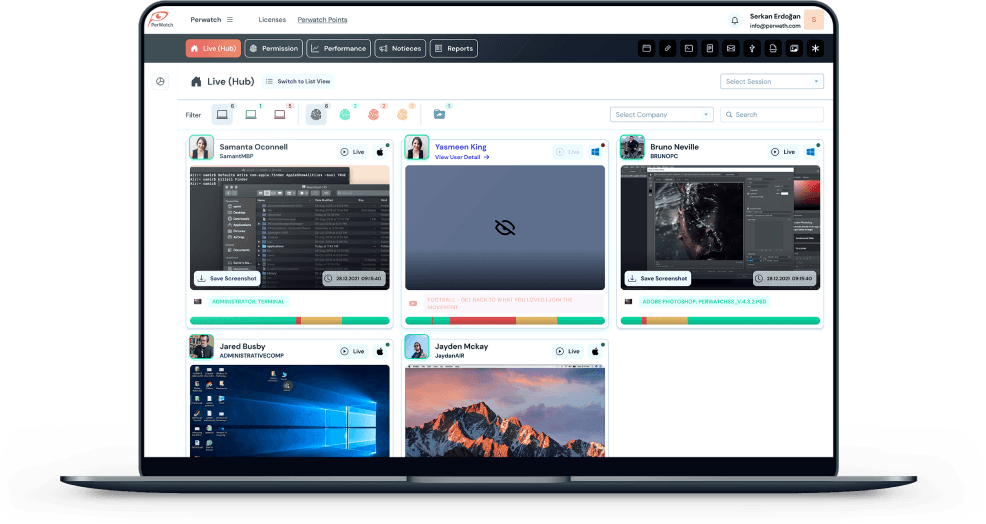The height and width of the screenshot is (524, 986).
Task: Filter by green online laptop icon
Action: click(x=251, y=114)
